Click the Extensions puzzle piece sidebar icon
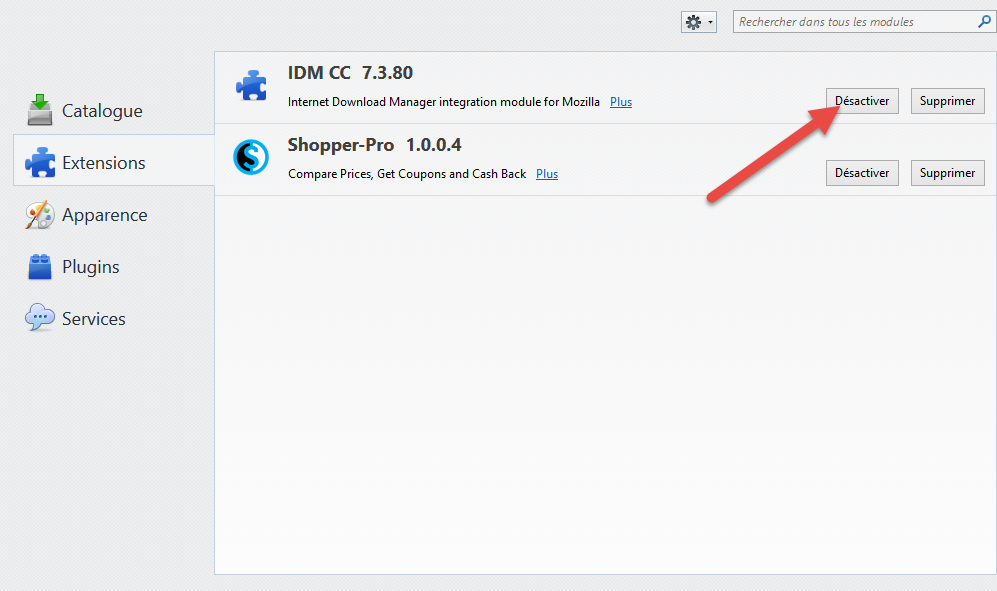 (x=40, y=162)
